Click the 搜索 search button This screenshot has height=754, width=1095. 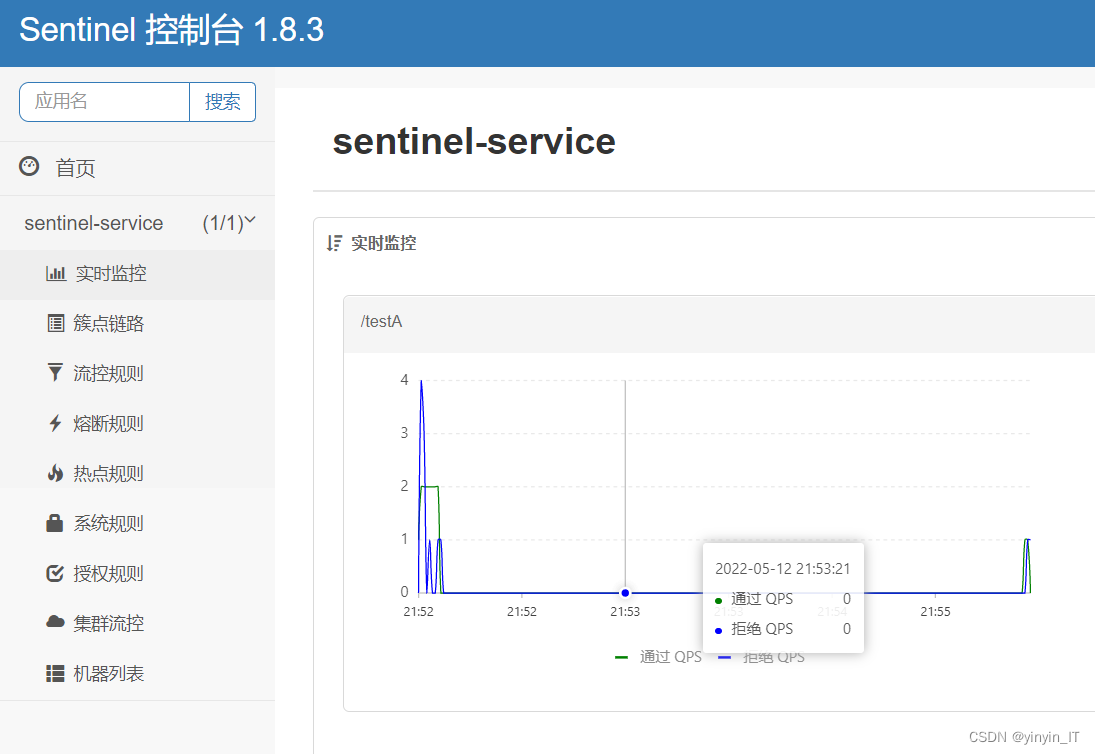223,102
